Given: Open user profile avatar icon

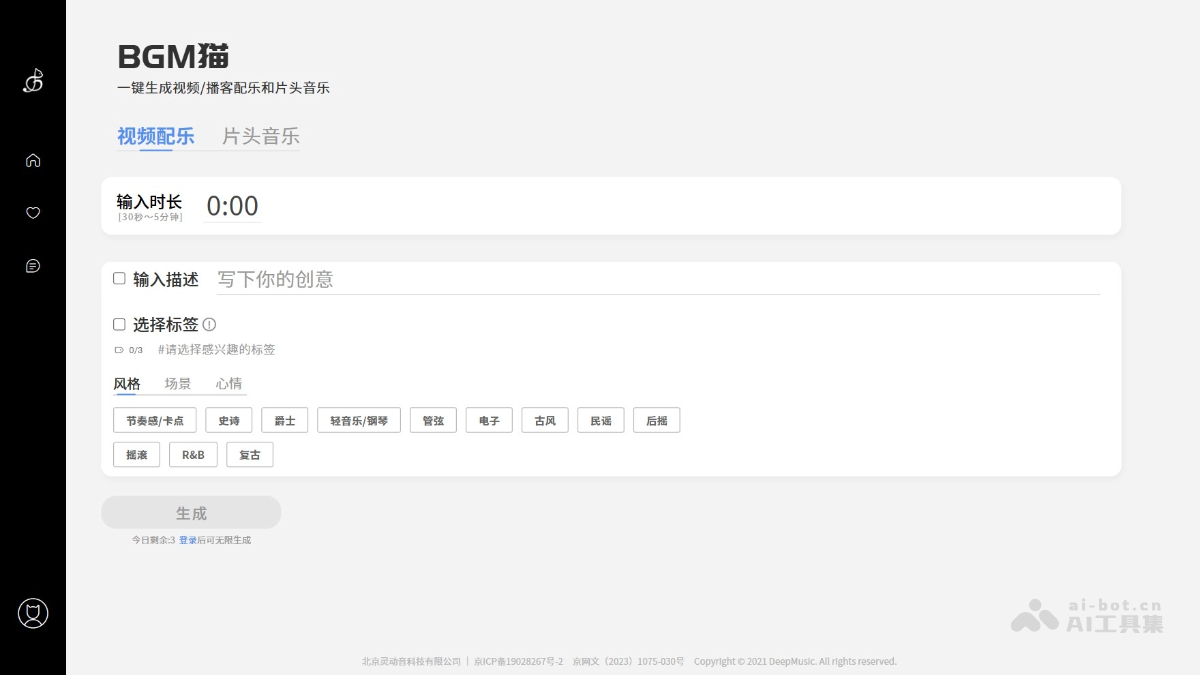Looking at the screenshot, I should [33, 613].
